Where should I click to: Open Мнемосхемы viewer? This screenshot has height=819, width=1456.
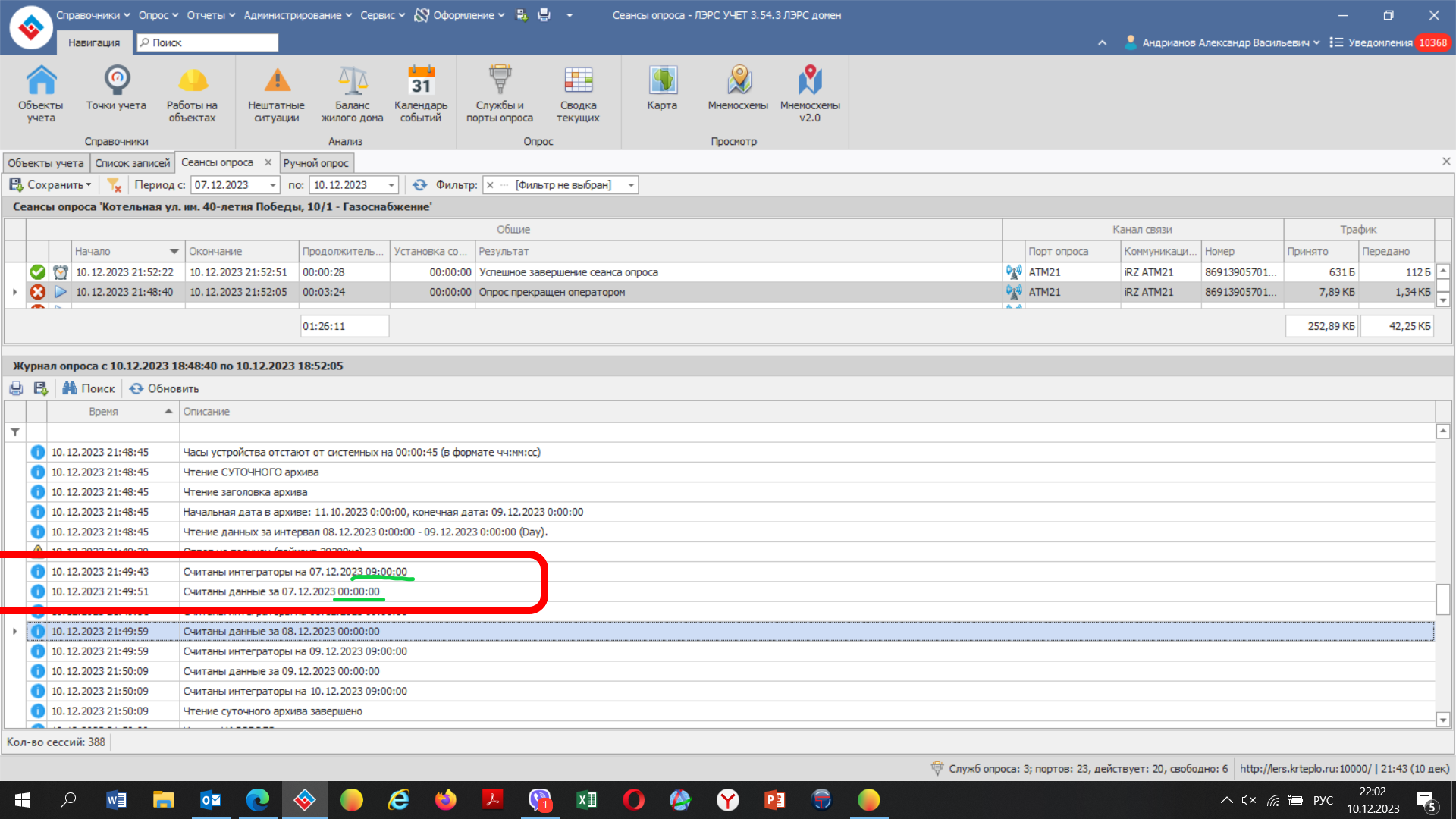[738, 89]
